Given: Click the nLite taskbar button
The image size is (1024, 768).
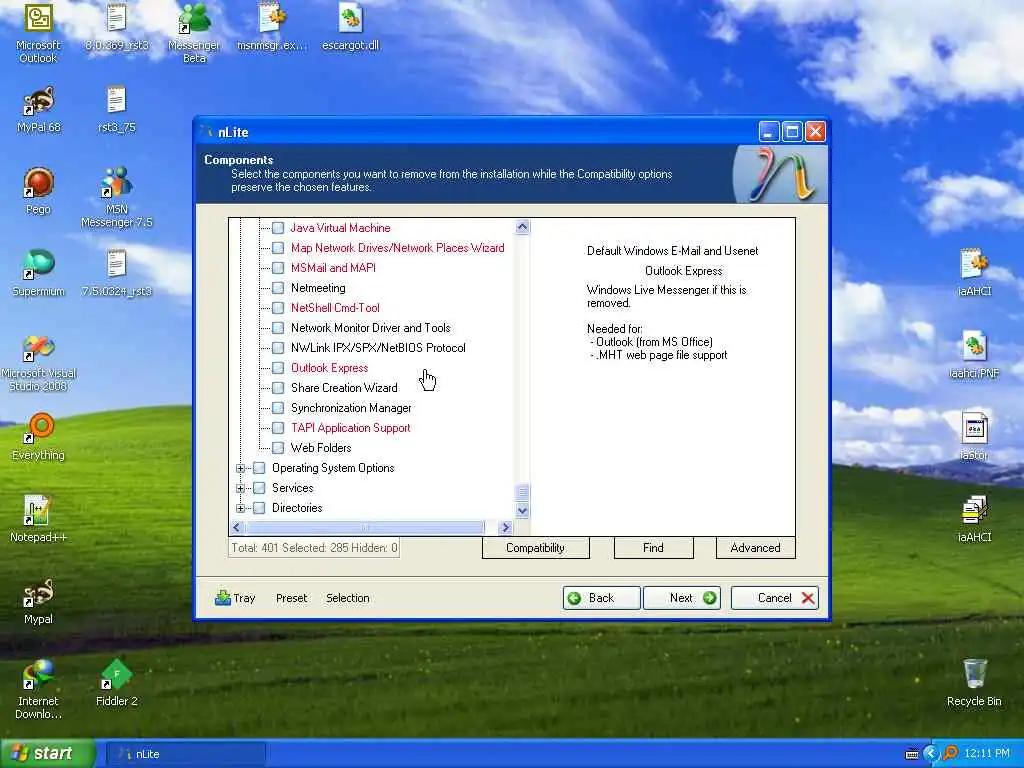Looking at the screenshot, I should point(185,754).
